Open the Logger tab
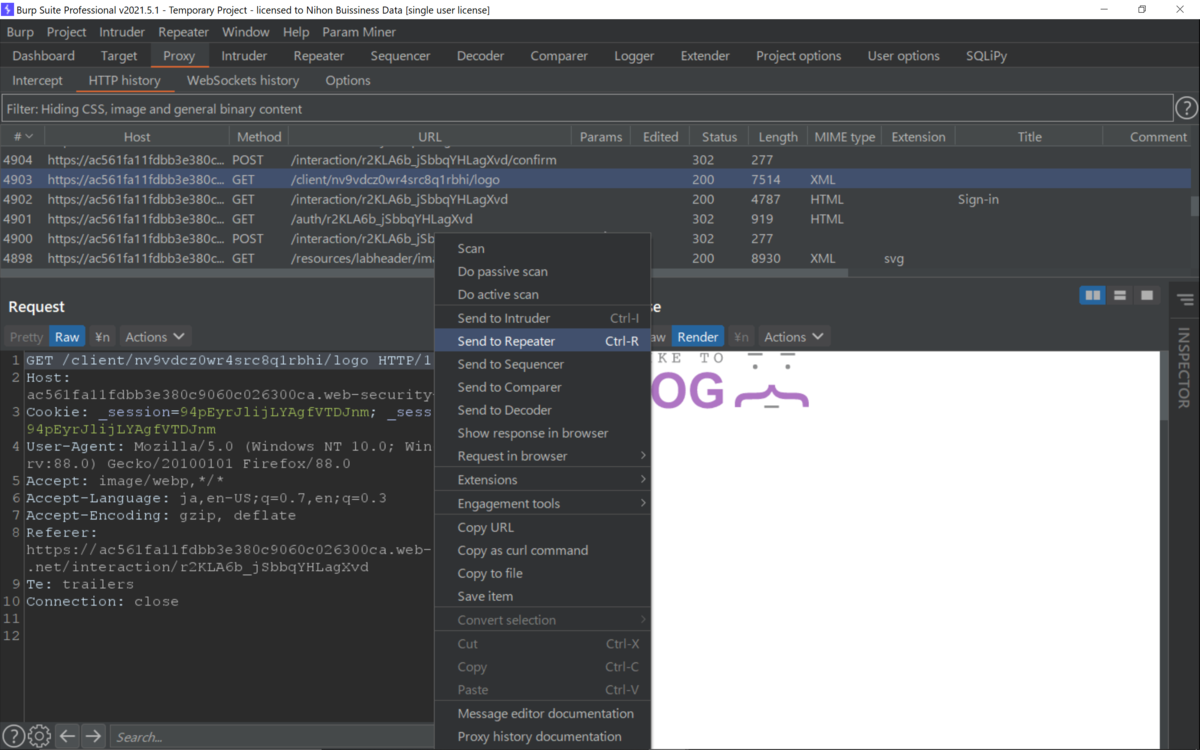The image size is (1200, 750). pos(634,56)
